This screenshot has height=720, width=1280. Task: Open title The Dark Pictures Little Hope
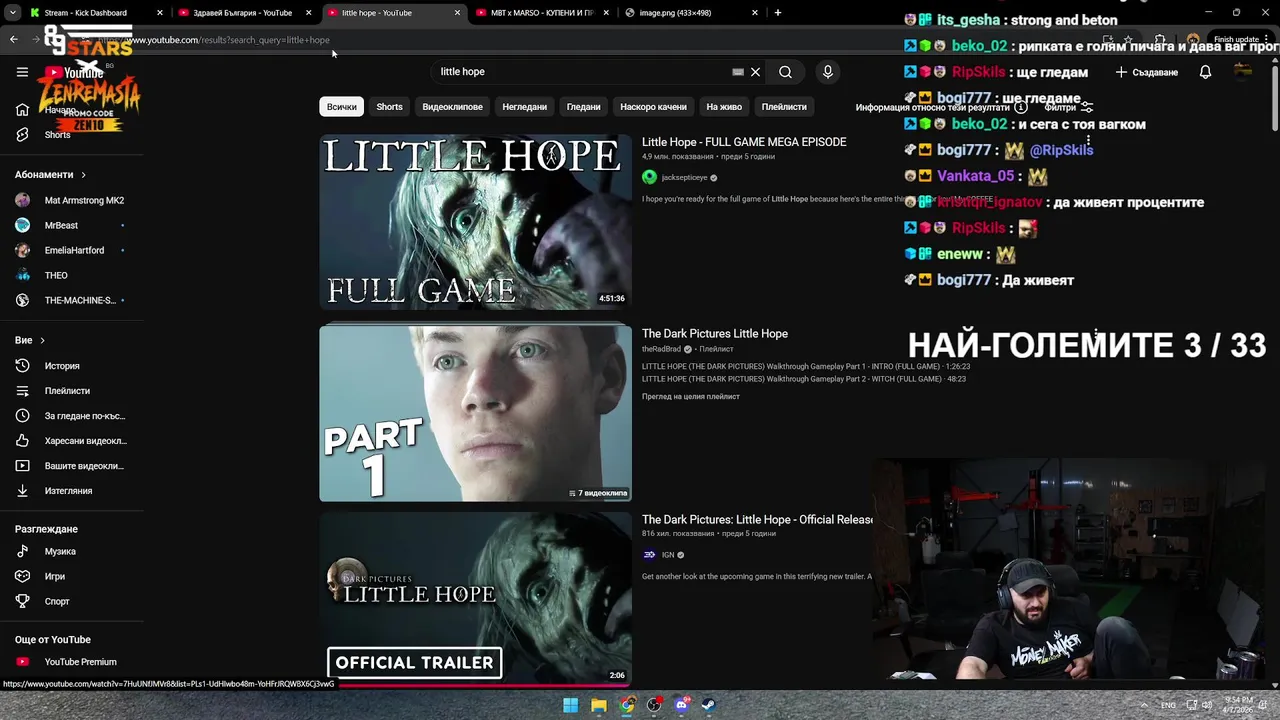tap(715, 334)
